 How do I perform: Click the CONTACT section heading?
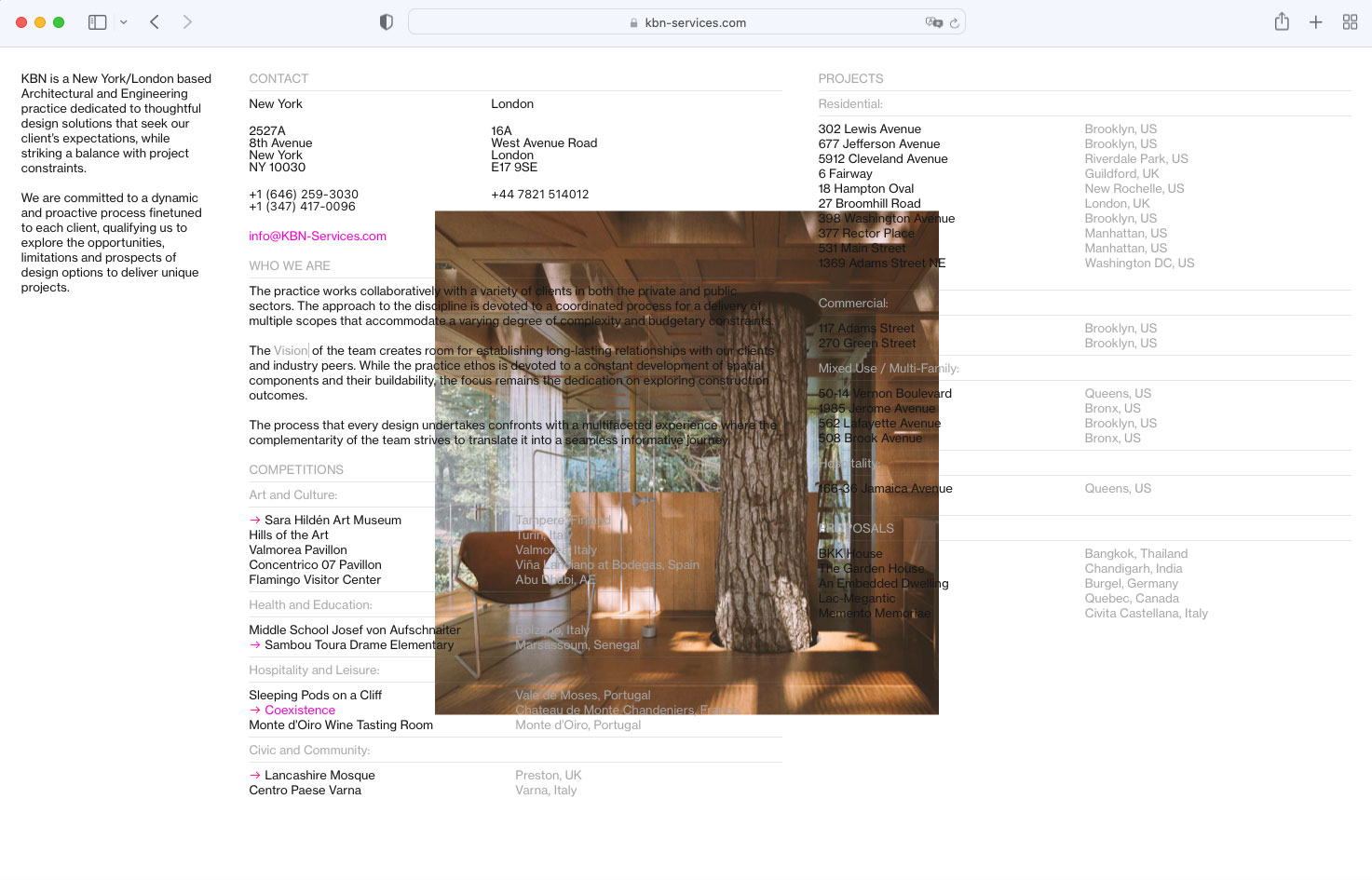click(x=278, y=79)
